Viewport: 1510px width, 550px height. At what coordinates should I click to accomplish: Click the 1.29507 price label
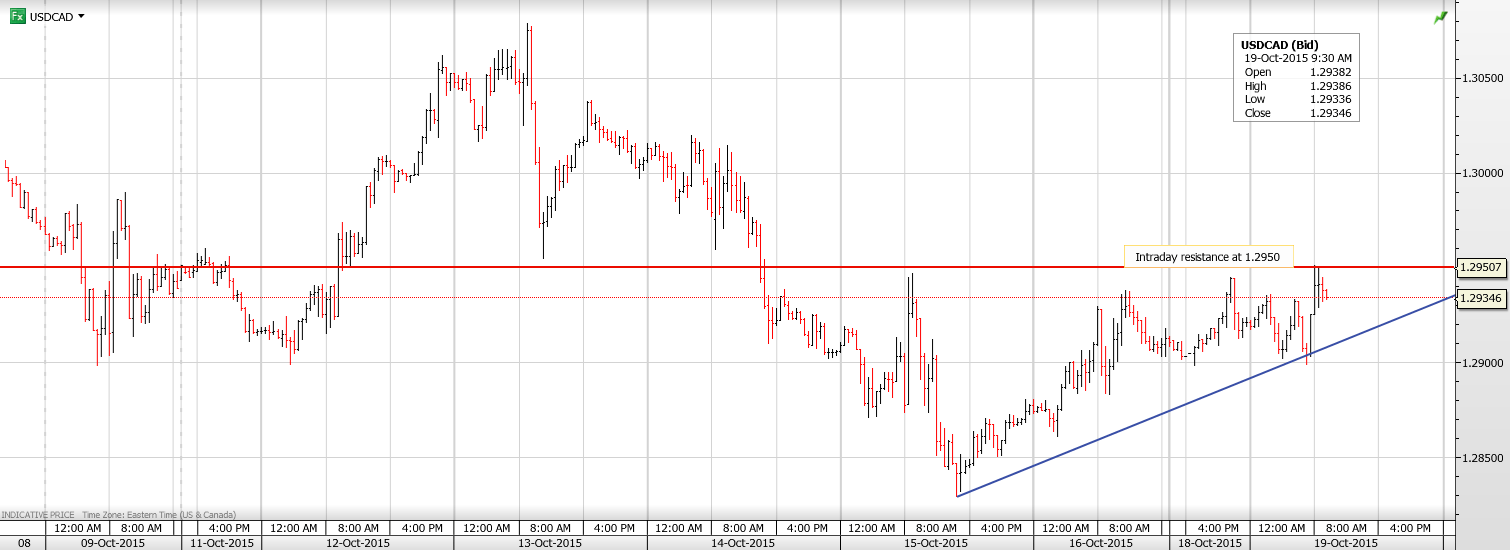point(1482,268)
